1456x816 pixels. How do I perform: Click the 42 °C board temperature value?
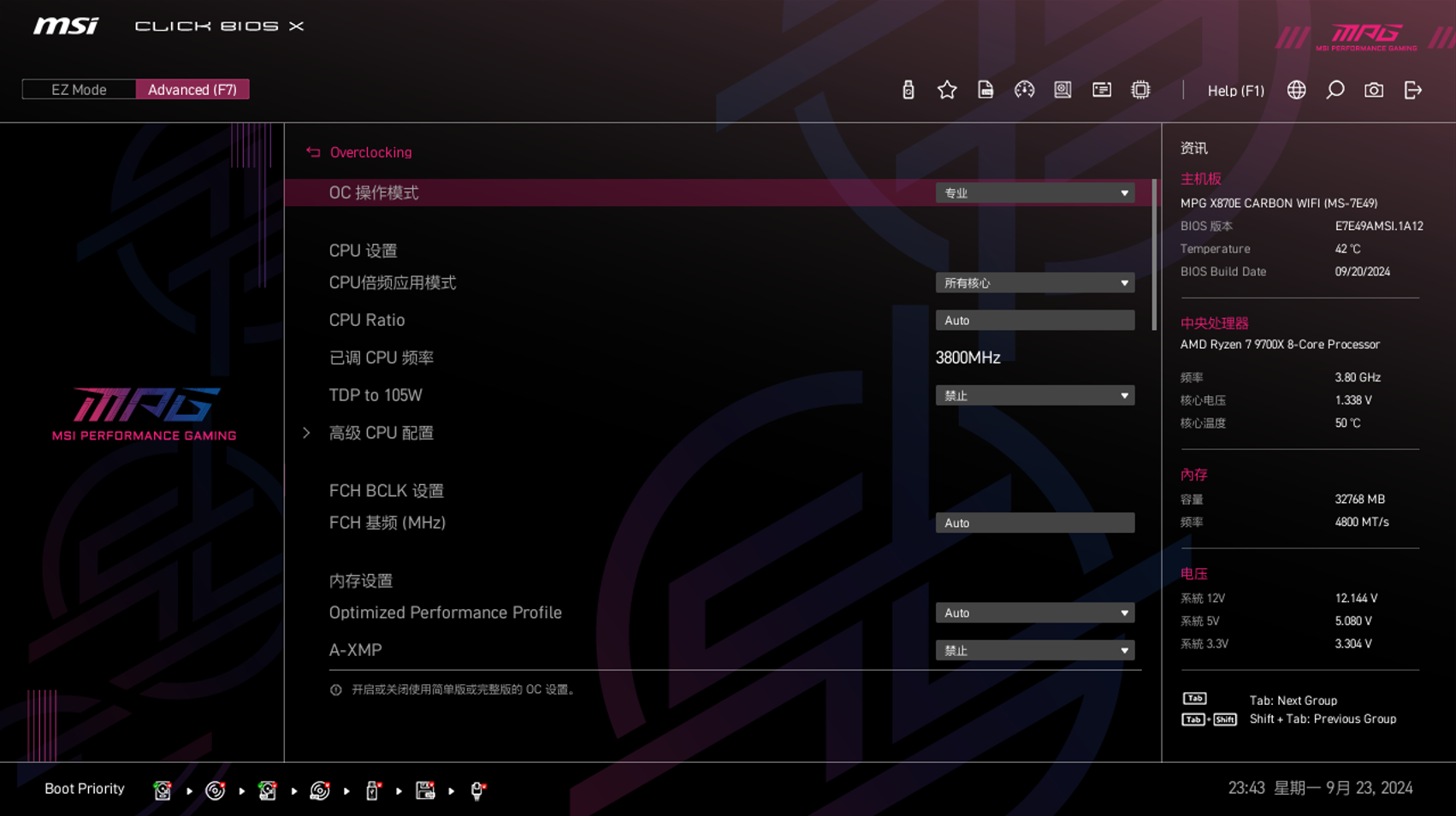tap(1347, 249)
